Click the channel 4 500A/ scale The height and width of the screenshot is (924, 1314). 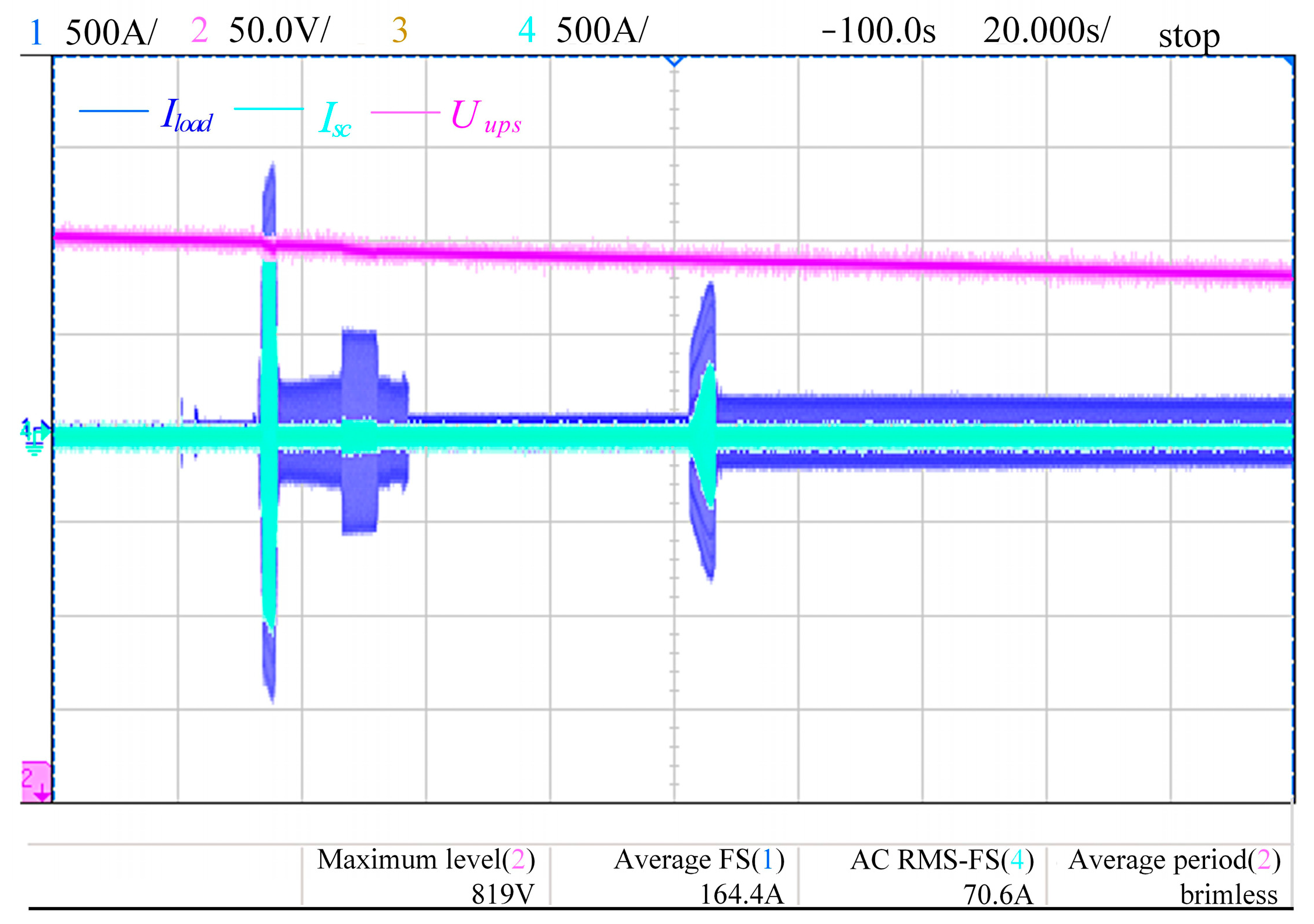[x=601, y=31]
